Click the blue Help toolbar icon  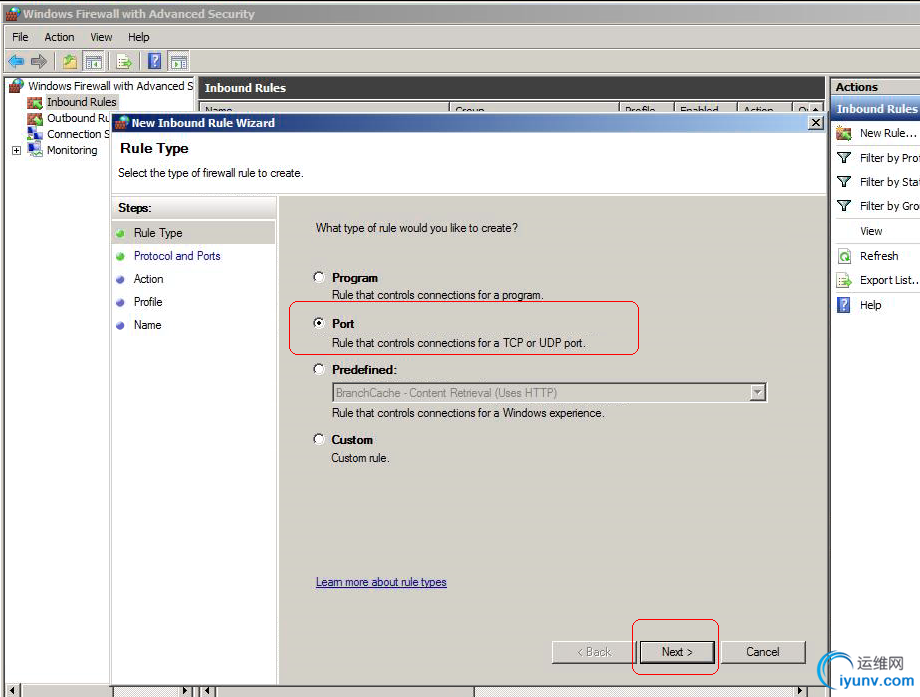[154, 61]
